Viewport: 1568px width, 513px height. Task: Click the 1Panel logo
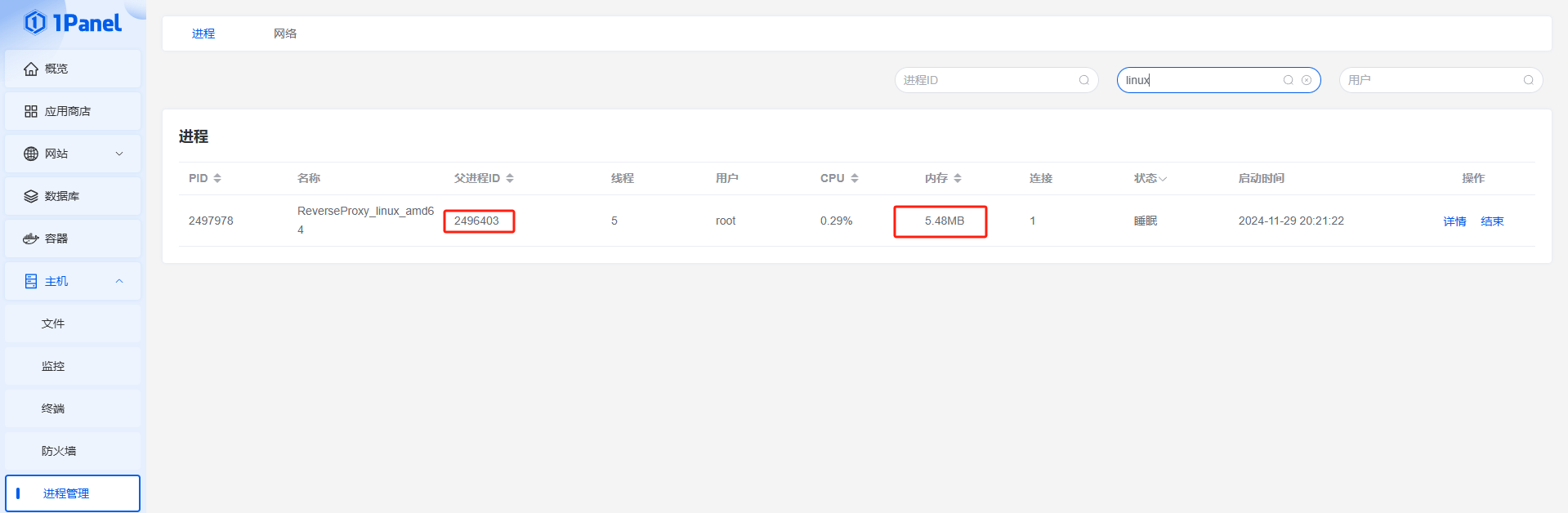[73, 23]
